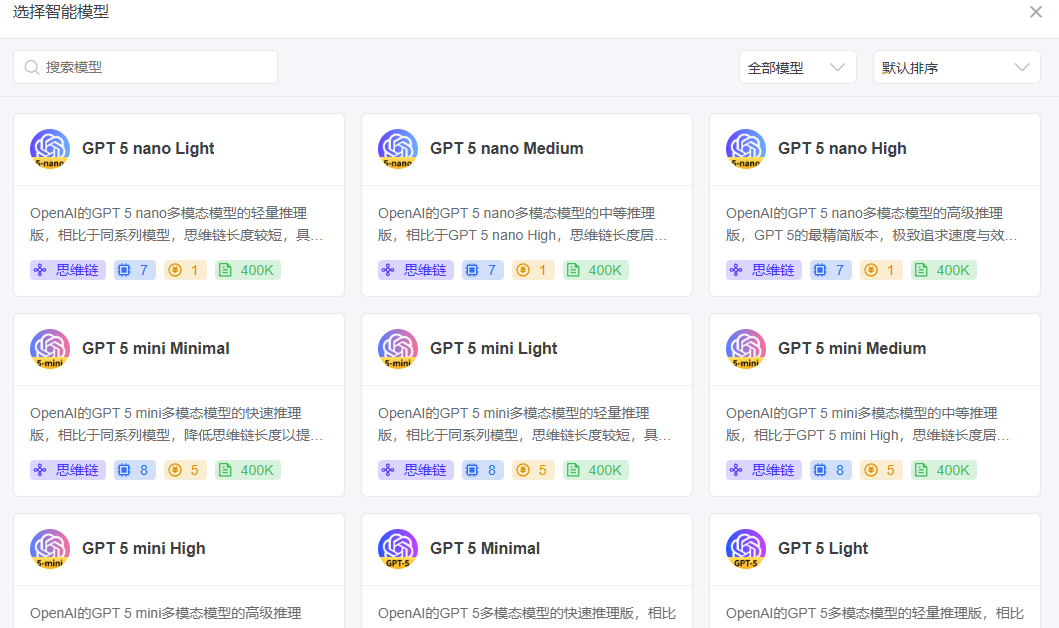The height and width of the screenshot is (628, 1059).
Task: Click coin badge 5 on GPT 5 mini Light
Action: (x=533, y=470)
